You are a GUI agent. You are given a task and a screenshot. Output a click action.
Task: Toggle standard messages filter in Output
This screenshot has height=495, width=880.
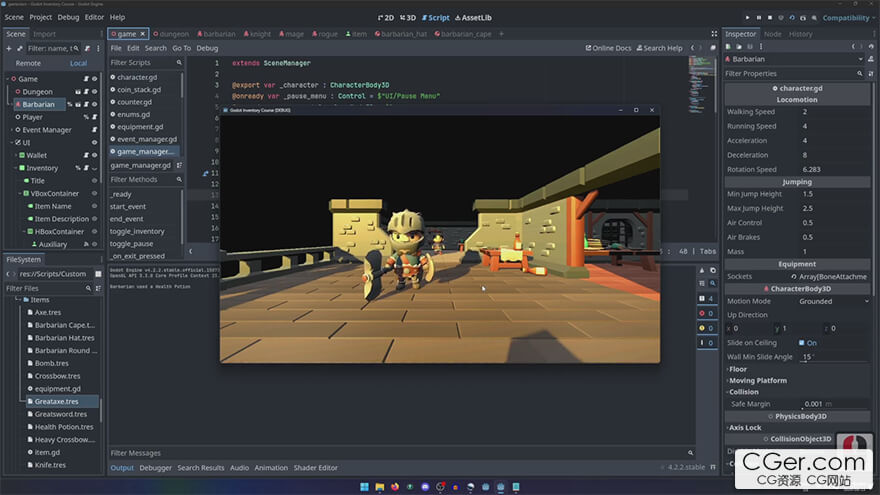(x=707, y=299)
